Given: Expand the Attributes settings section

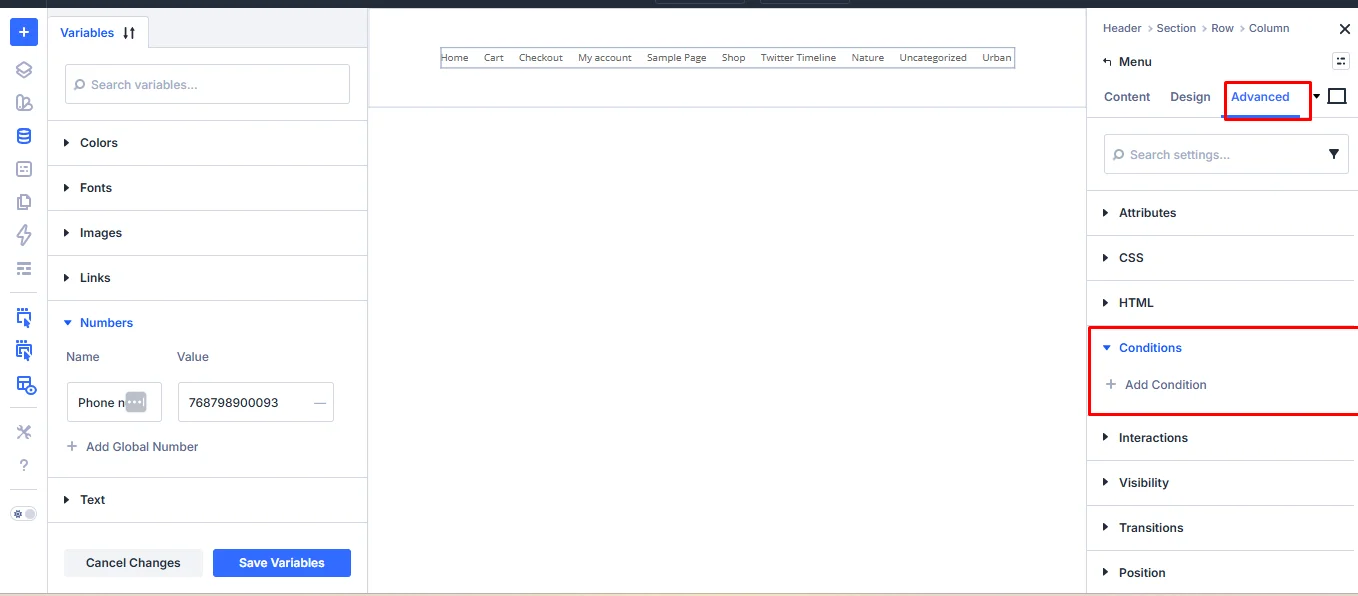Looking at the screenshot, I should click(x=1221, y=213).
